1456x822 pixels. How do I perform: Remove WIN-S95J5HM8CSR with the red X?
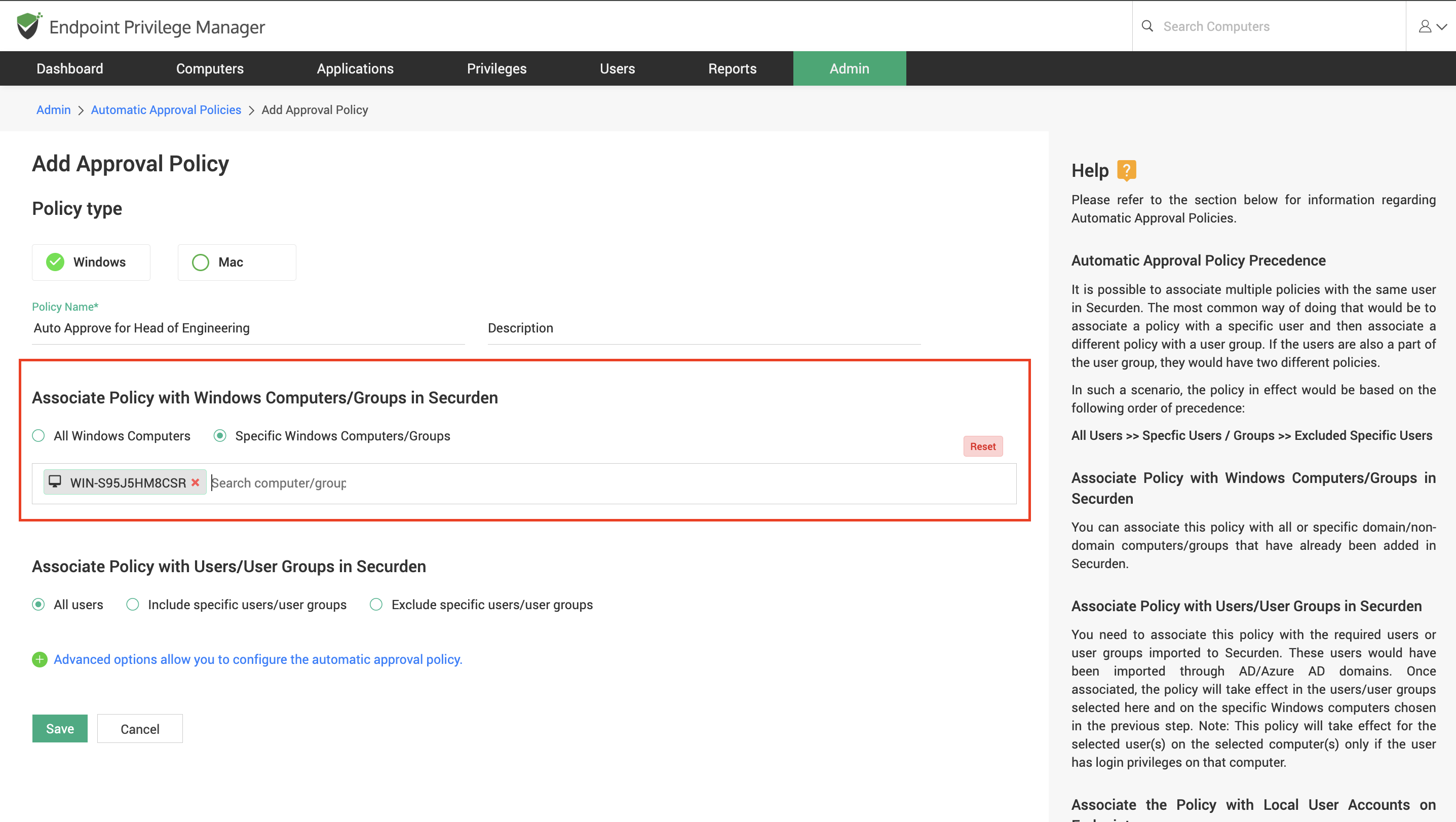(x=195, y=482)
